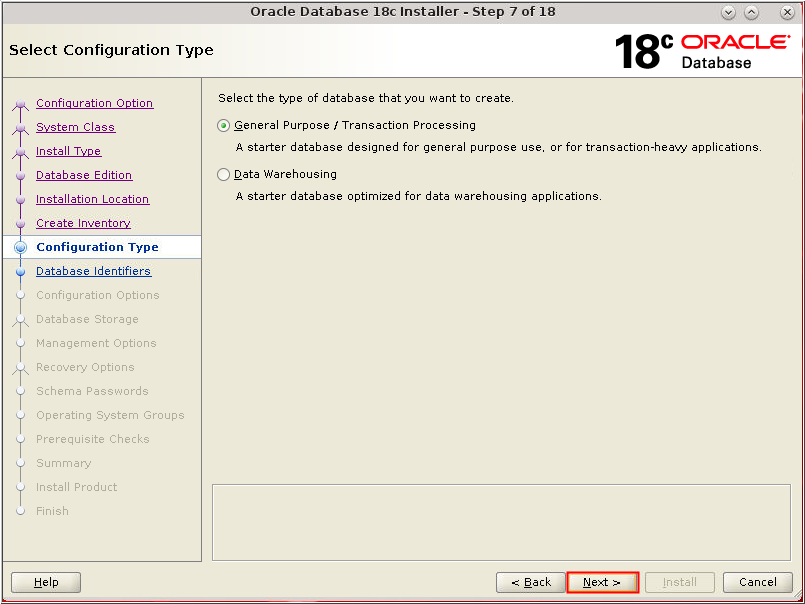
Task: Click the Configuration Option step node icon
Action: 21,103
